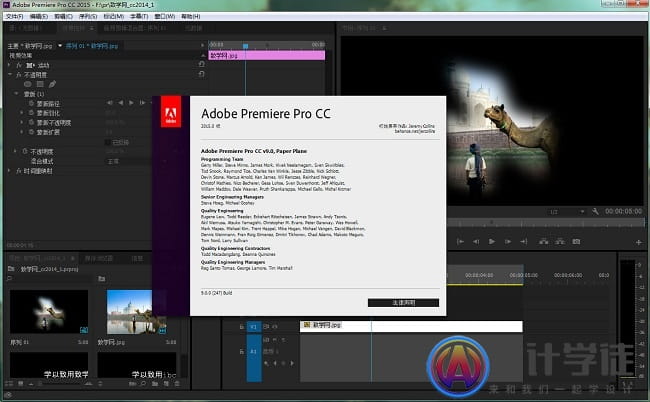Image resolution: width=650 pixels, height=402 pixels.
Task: Click the 序列 01 clip link in Effect Controls
Action: pyautogui.click(x=92, y=46)
